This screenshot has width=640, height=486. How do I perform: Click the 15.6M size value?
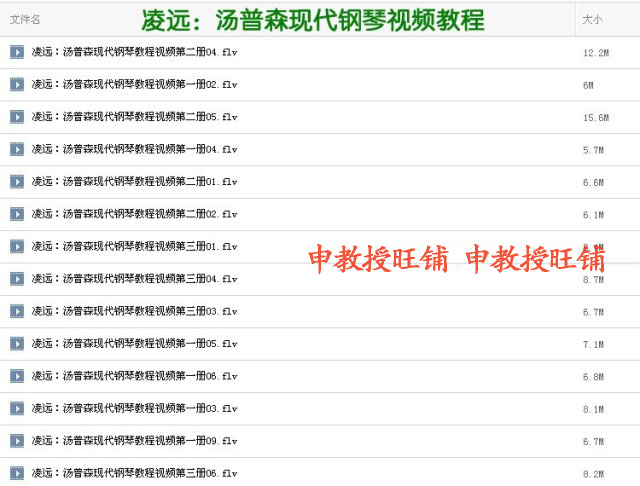[596, 118]
